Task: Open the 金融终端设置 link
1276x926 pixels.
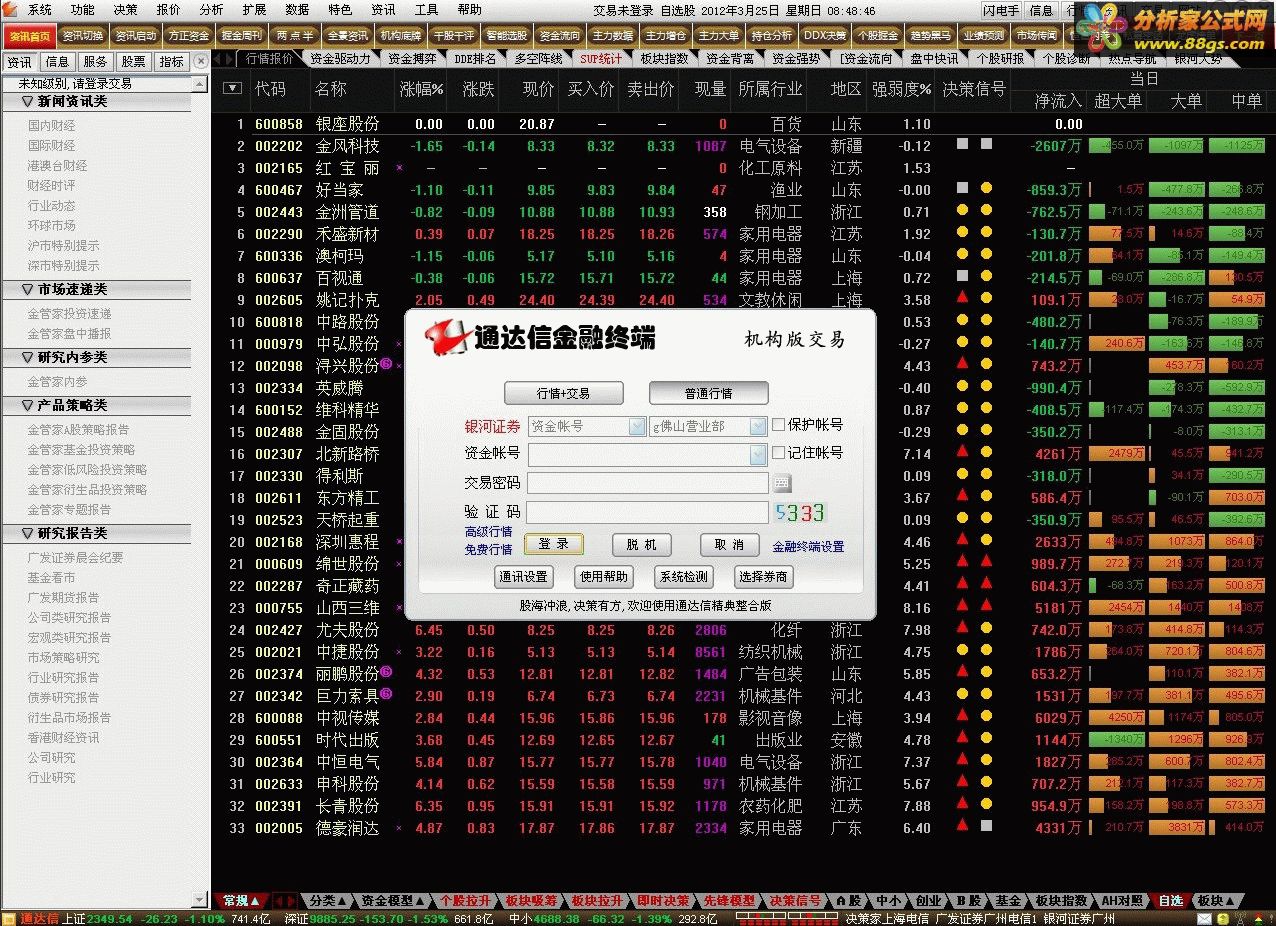Action: point(808,547)
